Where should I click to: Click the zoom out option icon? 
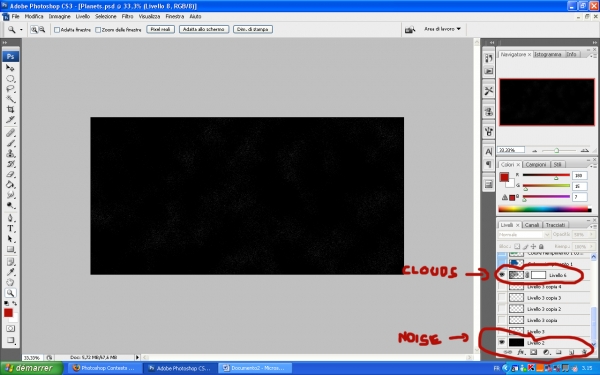[x=42, y=29]
